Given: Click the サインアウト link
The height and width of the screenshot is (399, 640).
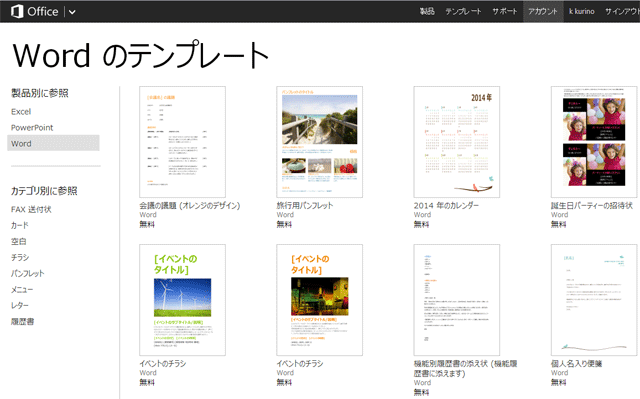Looking at the screenshot, I should click(x=622, y=11).
